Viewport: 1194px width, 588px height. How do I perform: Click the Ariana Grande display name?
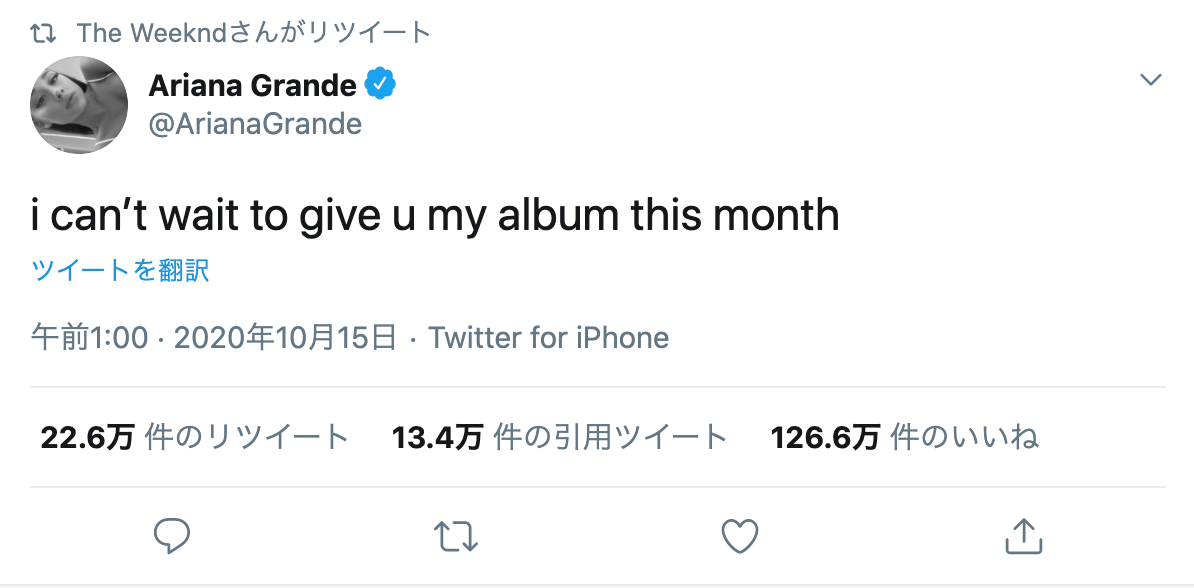tap(252, 86)
